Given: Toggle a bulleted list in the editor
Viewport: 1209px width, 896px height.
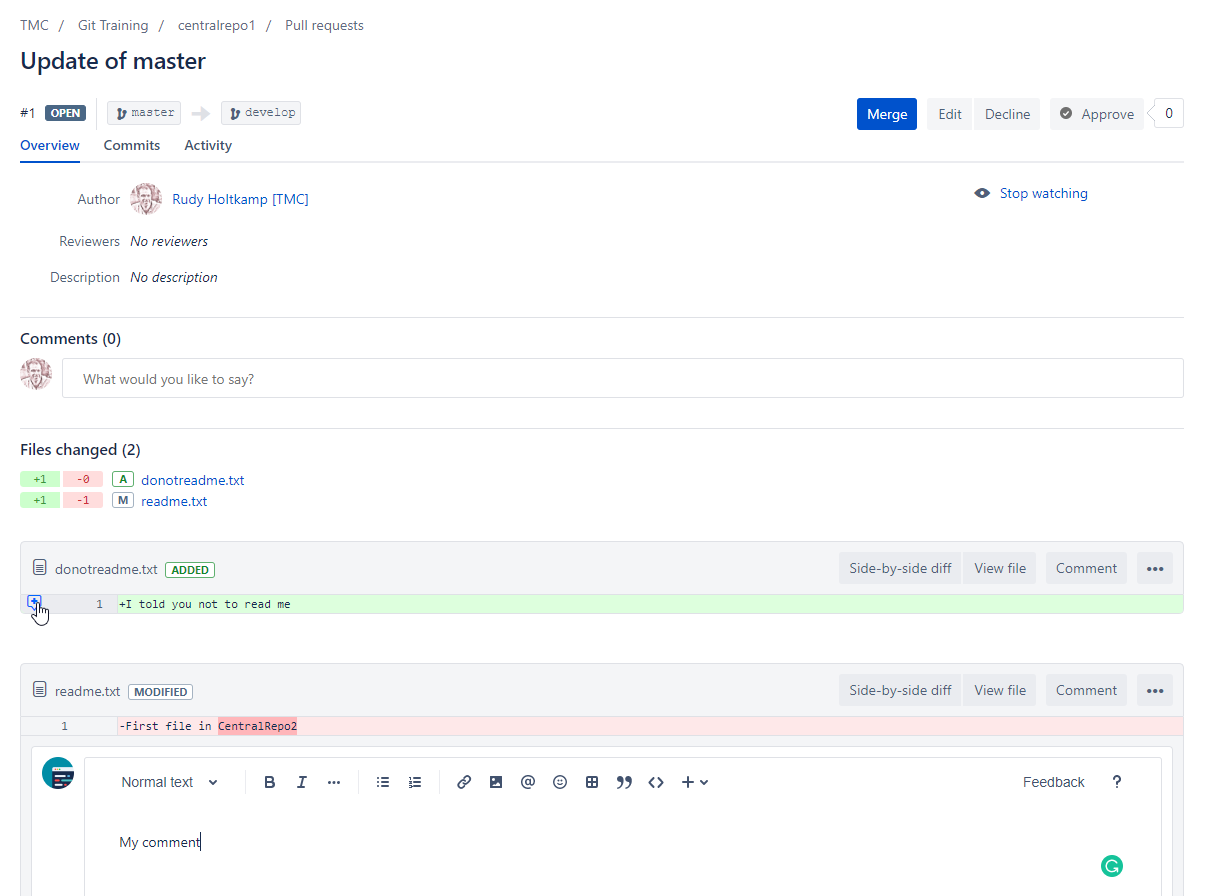Looking at the screenshot, I should click(x=383, y=782).
